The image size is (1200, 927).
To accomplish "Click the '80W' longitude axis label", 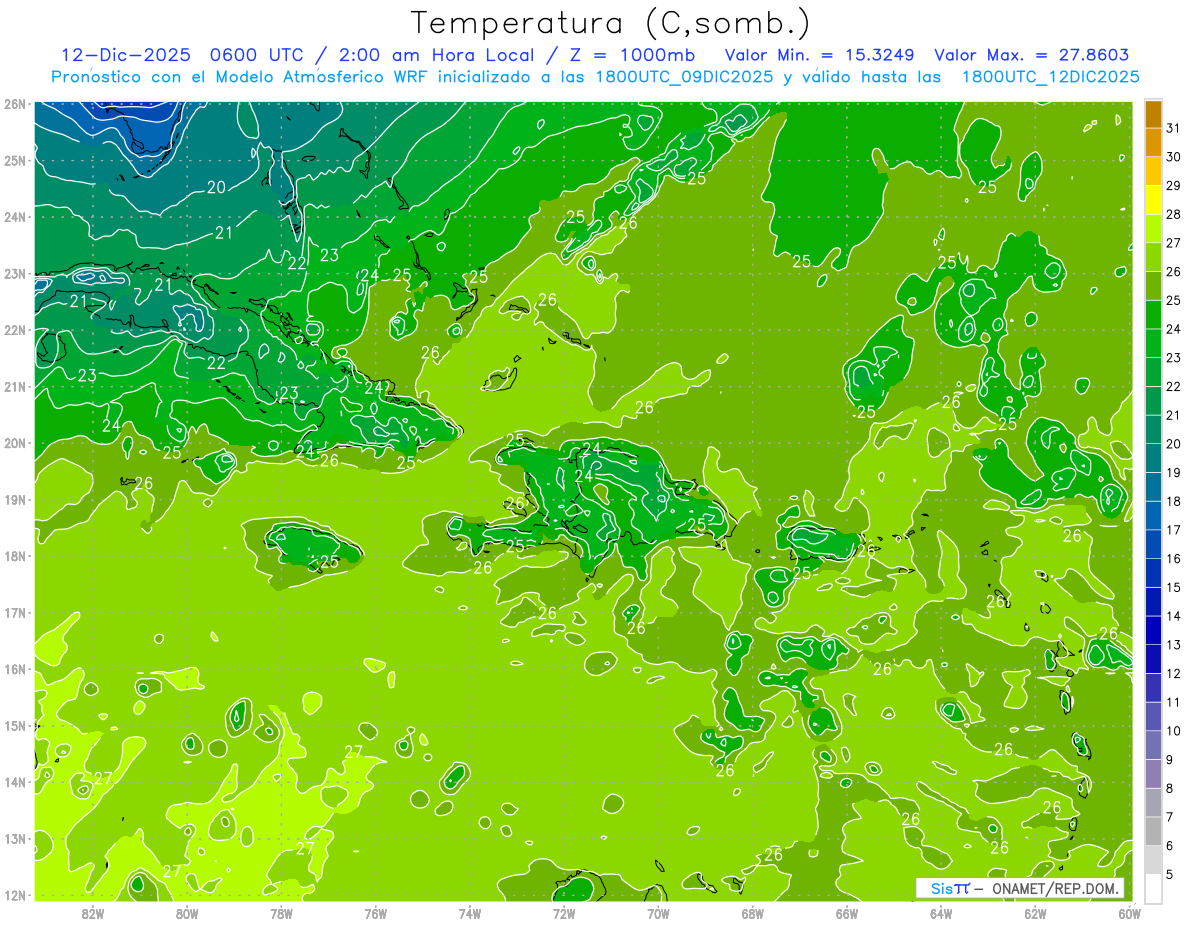I will (x=187, y=913).
